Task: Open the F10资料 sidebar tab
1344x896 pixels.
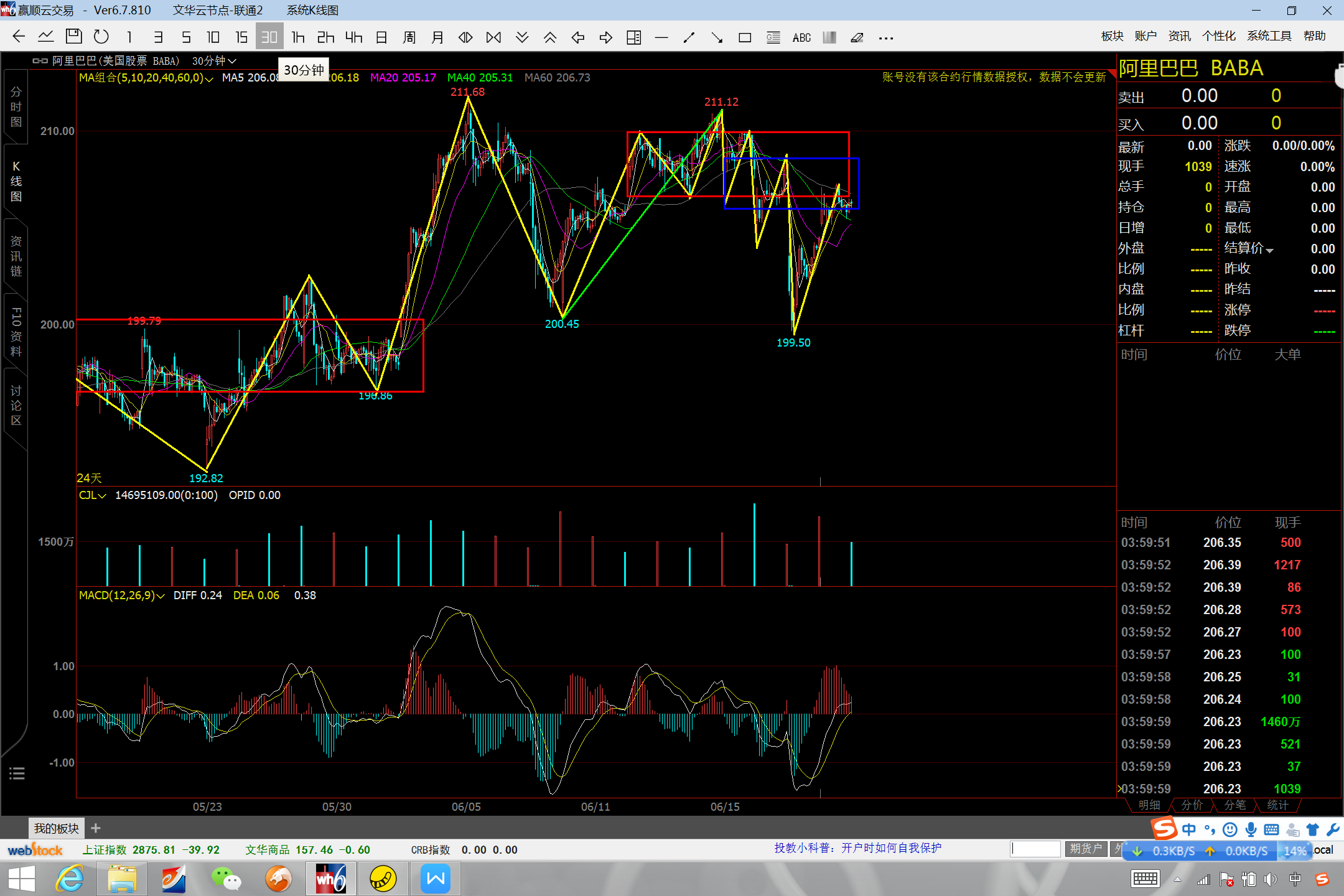Action: click(x=16, y=331)
